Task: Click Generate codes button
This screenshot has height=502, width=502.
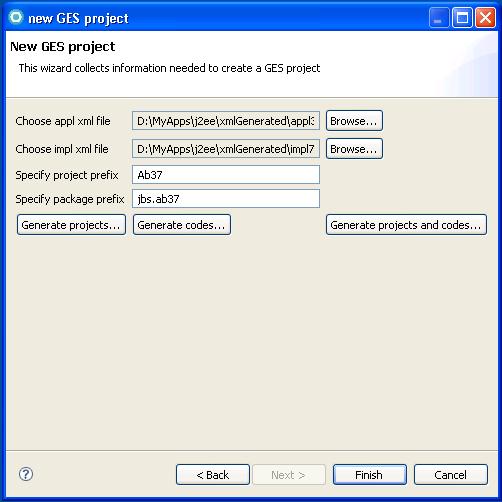Action: pyautogui.click(x=182, y=225)
